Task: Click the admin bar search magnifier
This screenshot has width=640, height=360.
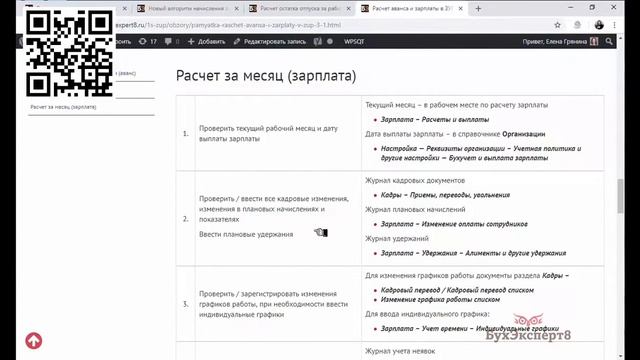Action: pyautogui.click(x=609, y=41)
